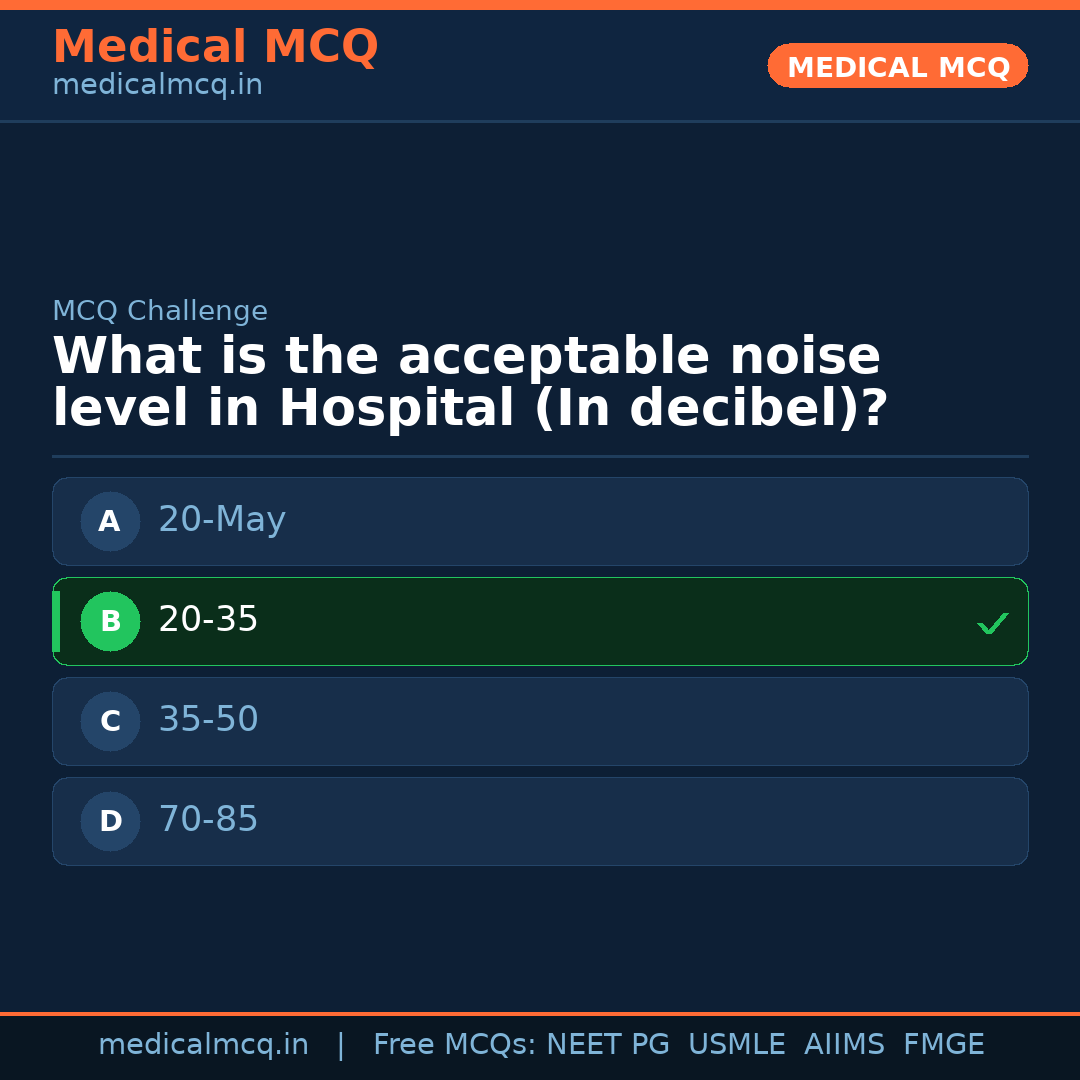The height and width of the screenshot is (1080, 1080).
Task: Click the answer text 20-35
Action: (x=208, y=620)
